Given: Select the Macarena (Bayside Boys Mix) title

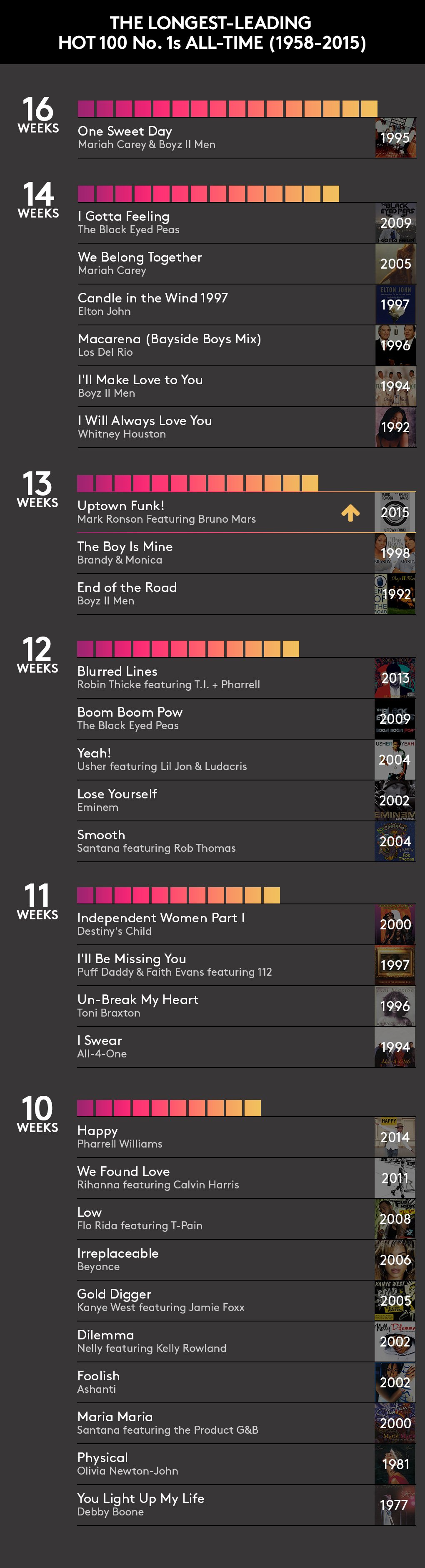Looking at the screenshot, I should (169, 339).
